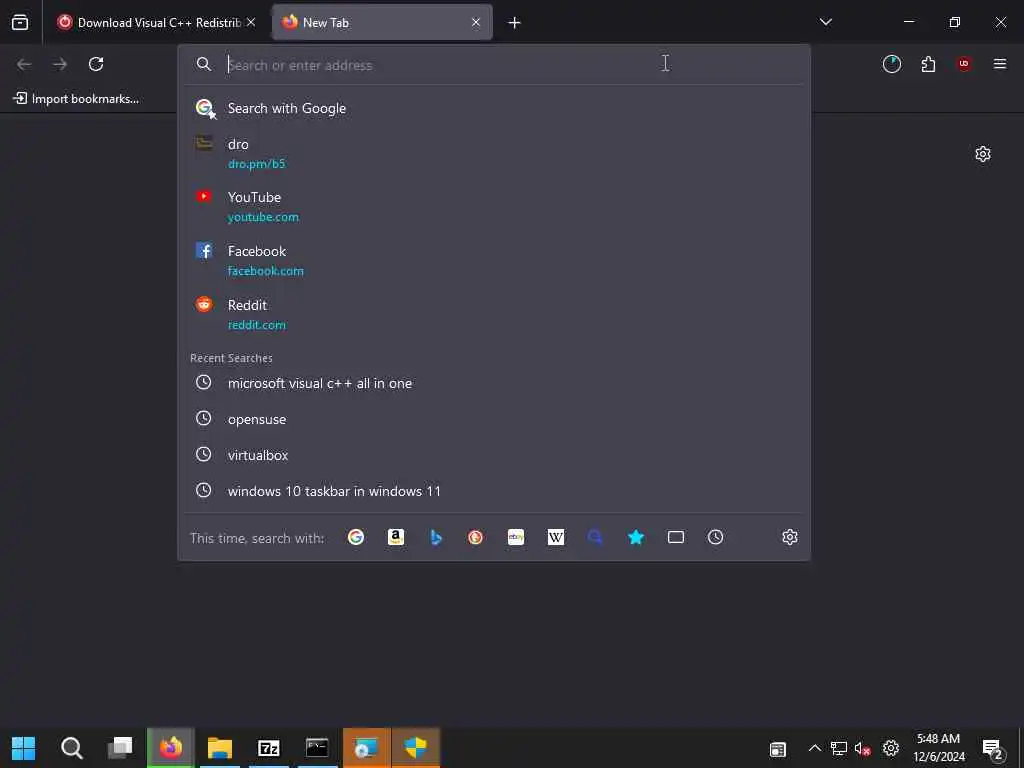This screenshot has width=1024, height=768.
Task: Open the Windows Start menu
Action: coord(24,748)
